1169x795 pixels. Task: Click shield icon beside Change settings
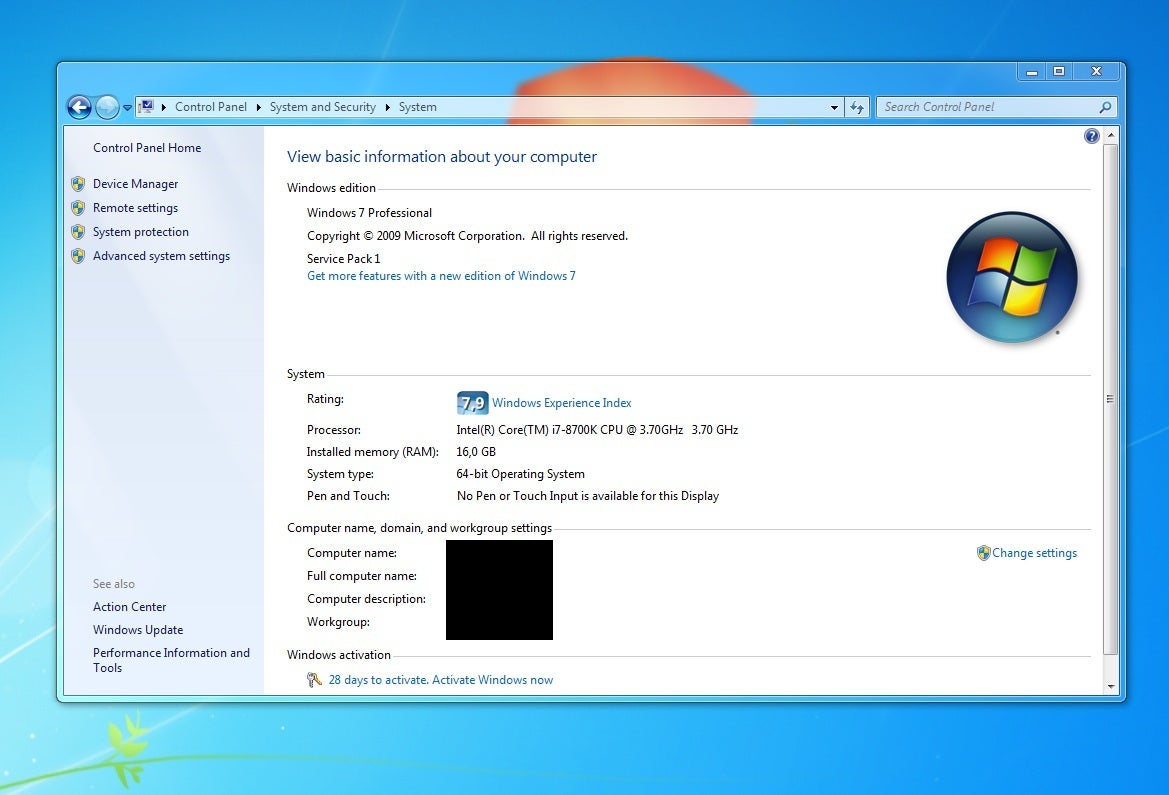tap(983, 553)
